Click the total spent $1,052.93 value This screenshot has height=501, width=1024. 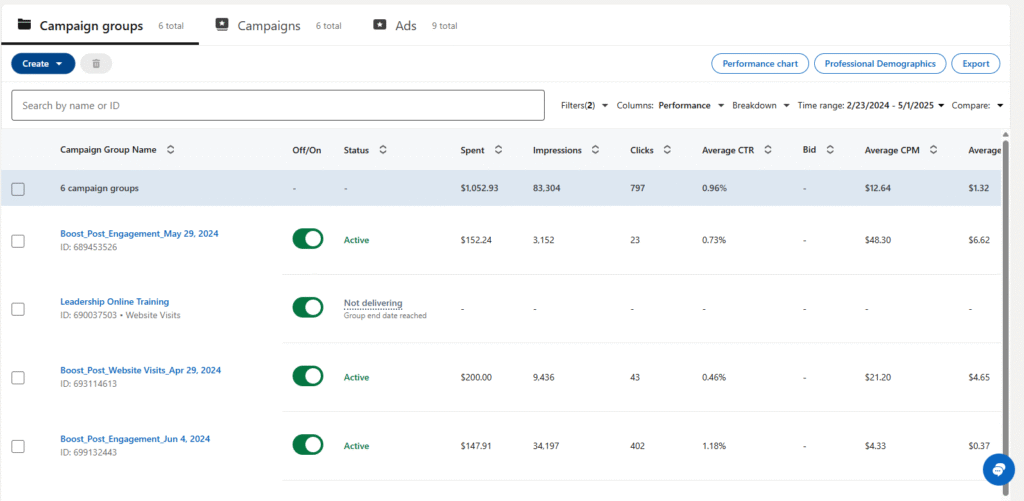tap(479, 188)
